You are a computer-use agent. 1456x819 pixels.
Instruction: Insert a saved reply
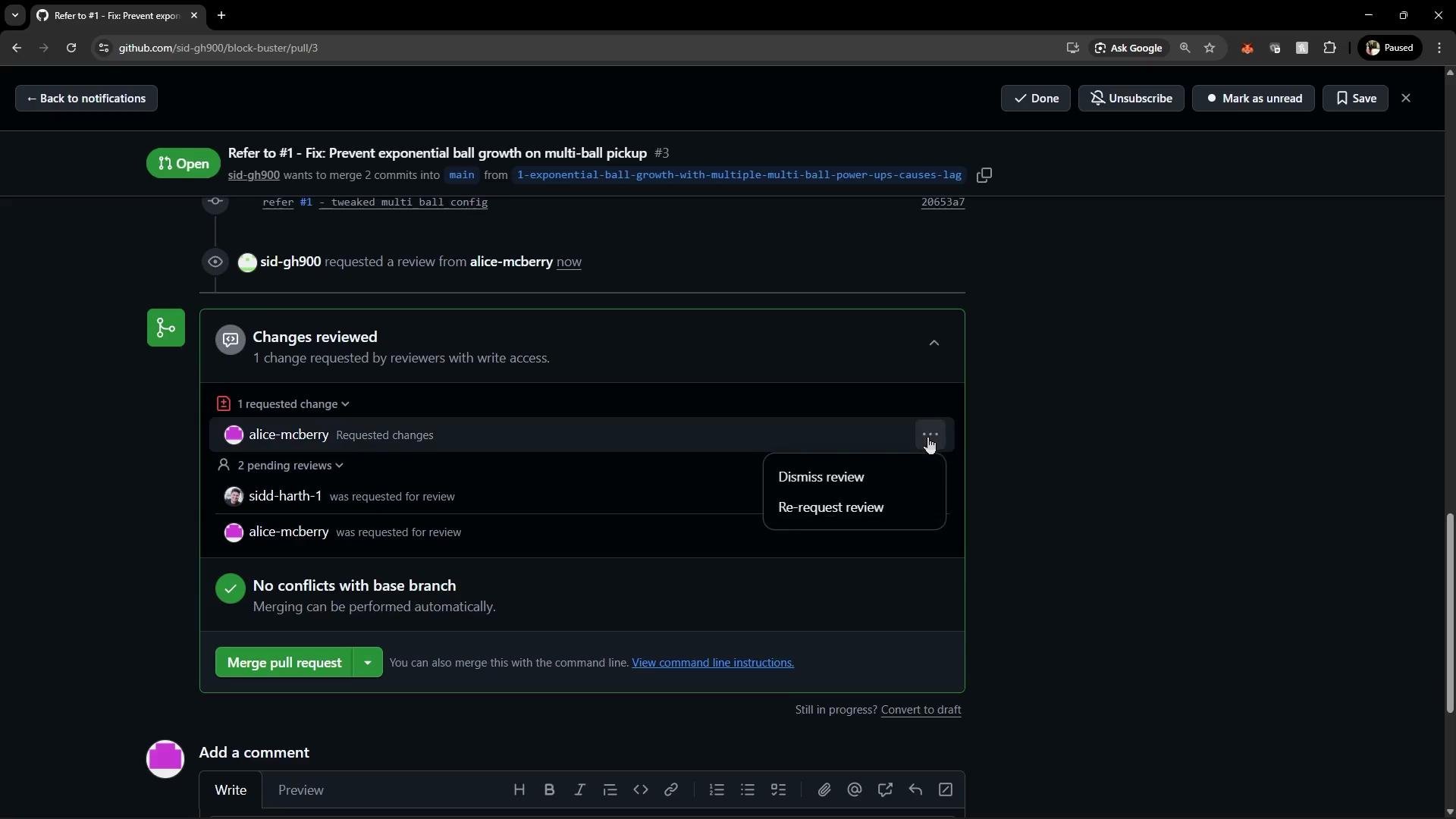[915, 790]
